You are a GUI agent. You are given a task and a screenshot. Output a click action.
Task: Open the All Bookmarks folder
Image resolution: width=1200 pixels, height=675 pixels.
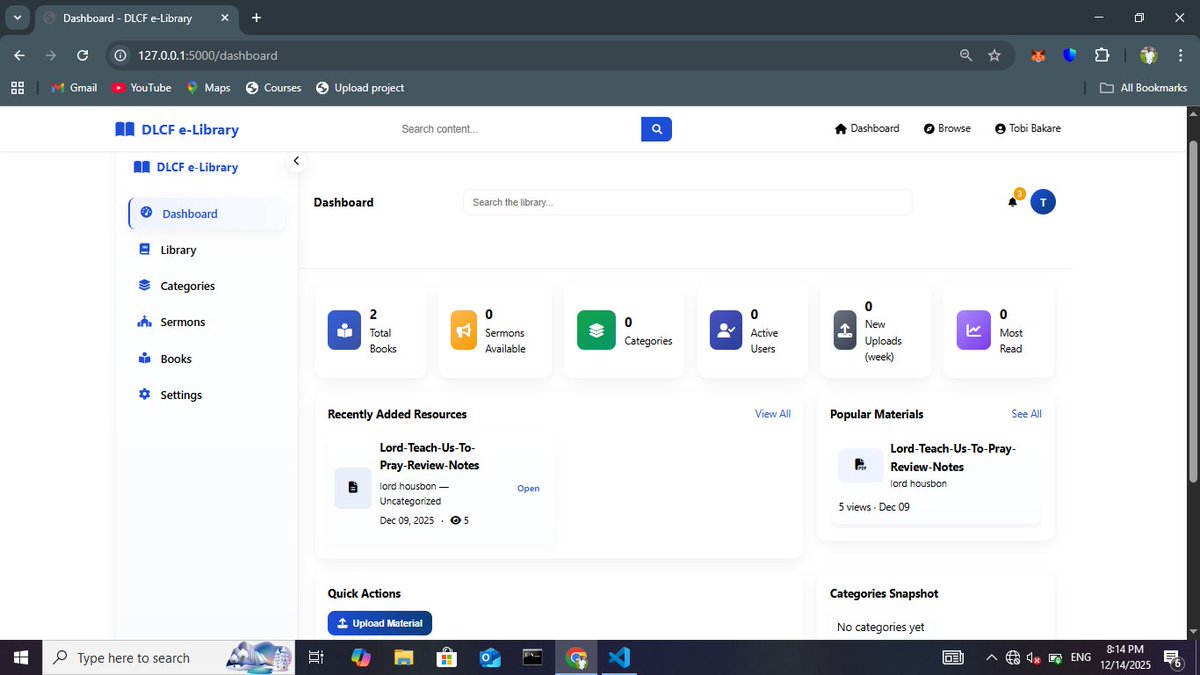[1143, 88]
